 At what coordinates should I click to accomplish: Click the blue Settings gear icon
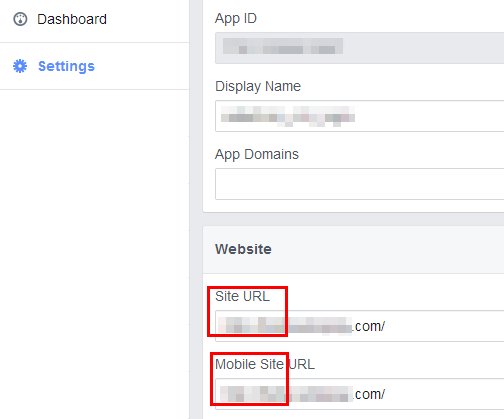[20, 66]
